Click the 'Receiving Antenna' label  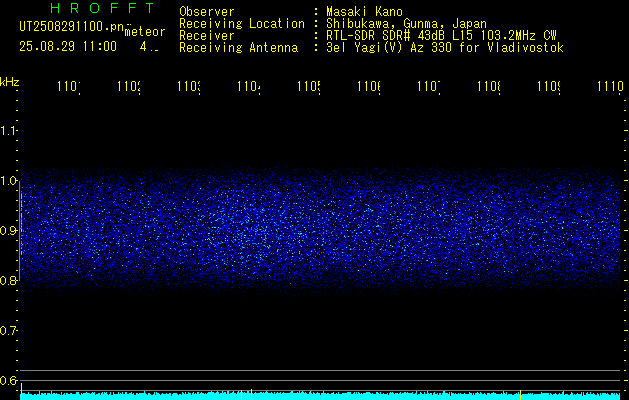click(238, 48)
